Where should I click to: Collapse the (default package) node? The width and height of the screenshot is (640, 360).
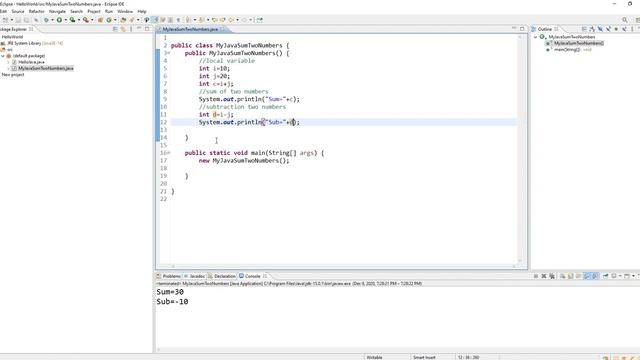coord(3,56)
